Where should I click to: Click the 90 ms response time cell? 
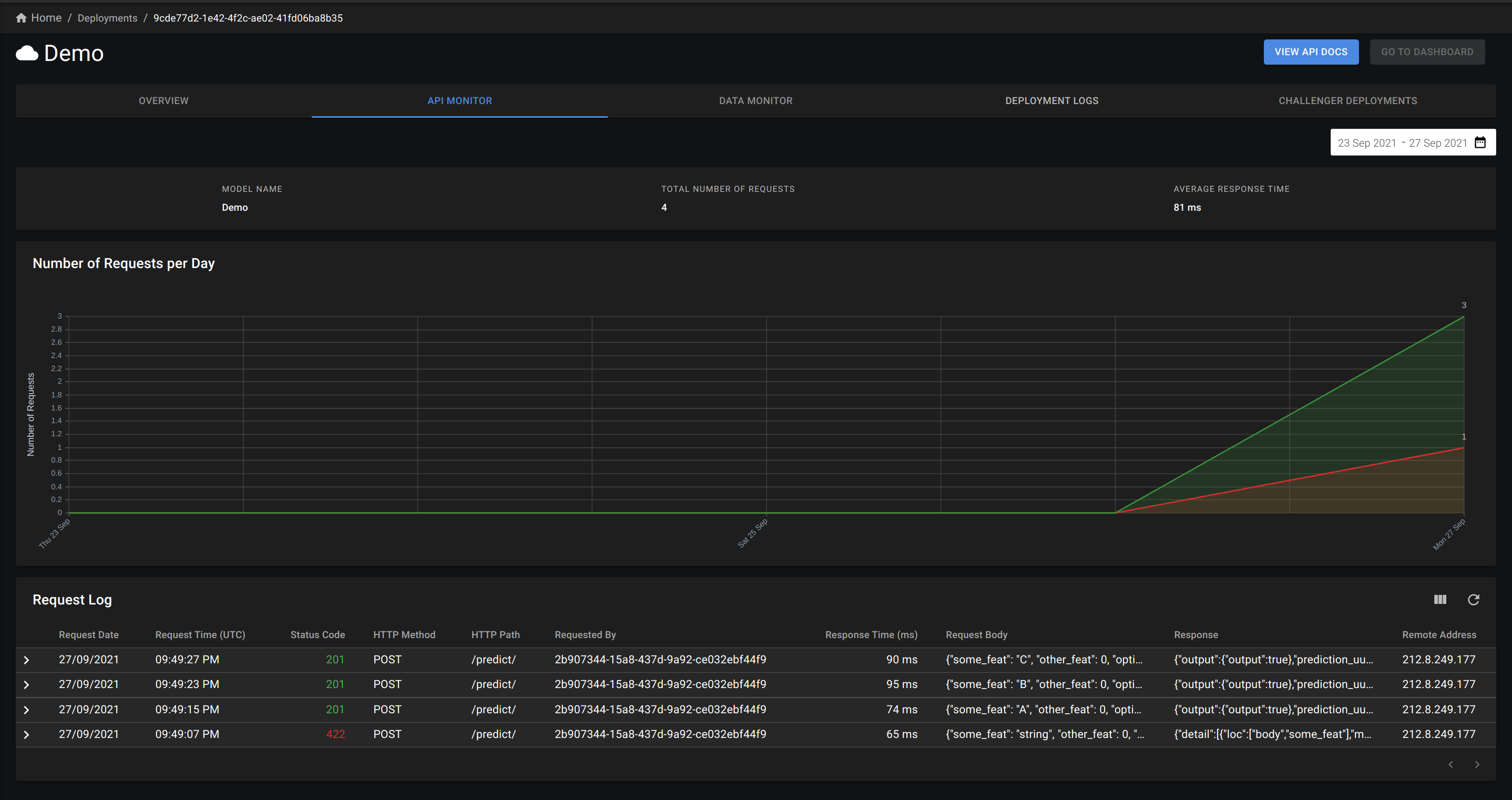(902, 660)
